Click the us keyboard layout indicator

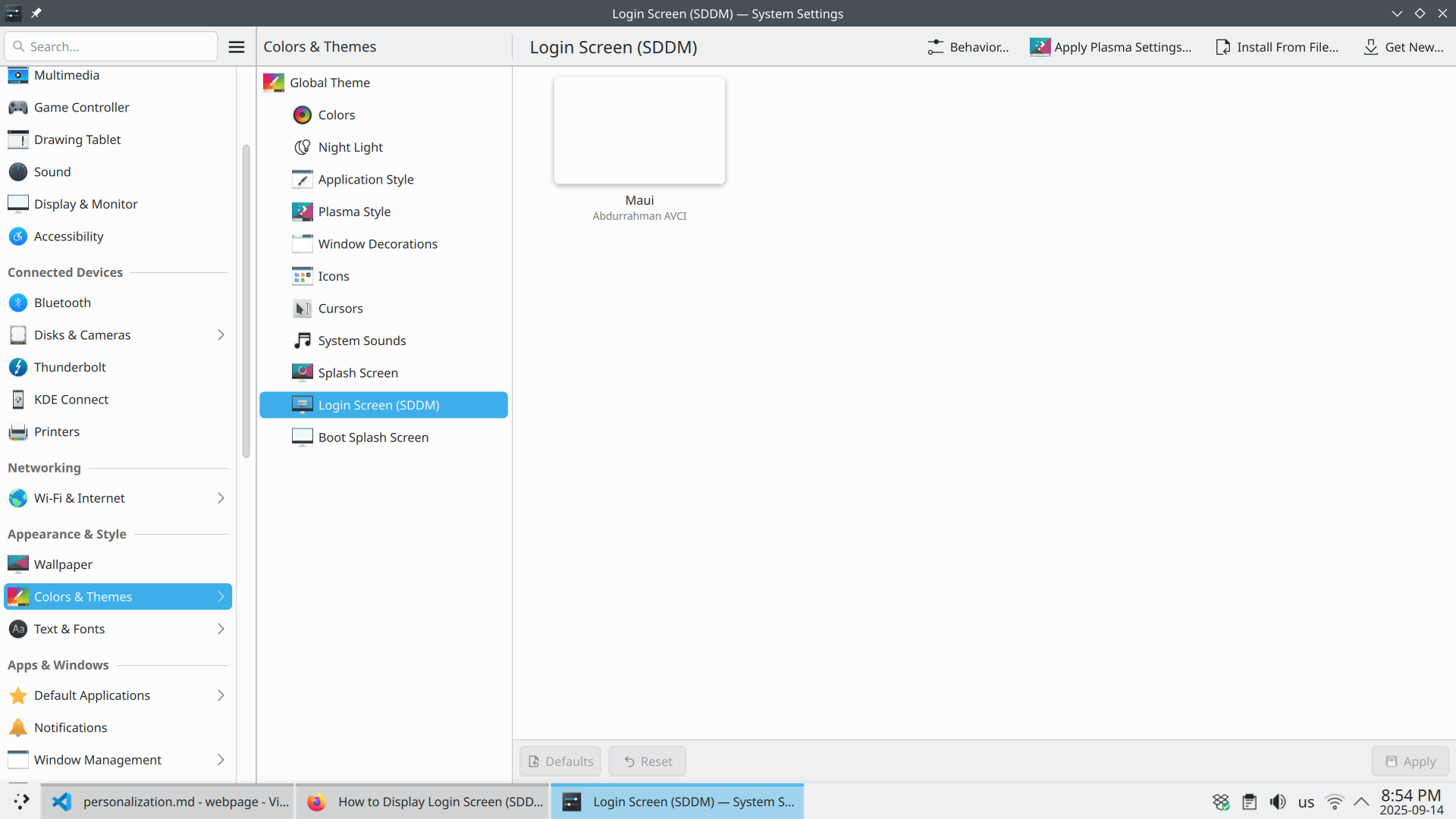(1306, 802)
